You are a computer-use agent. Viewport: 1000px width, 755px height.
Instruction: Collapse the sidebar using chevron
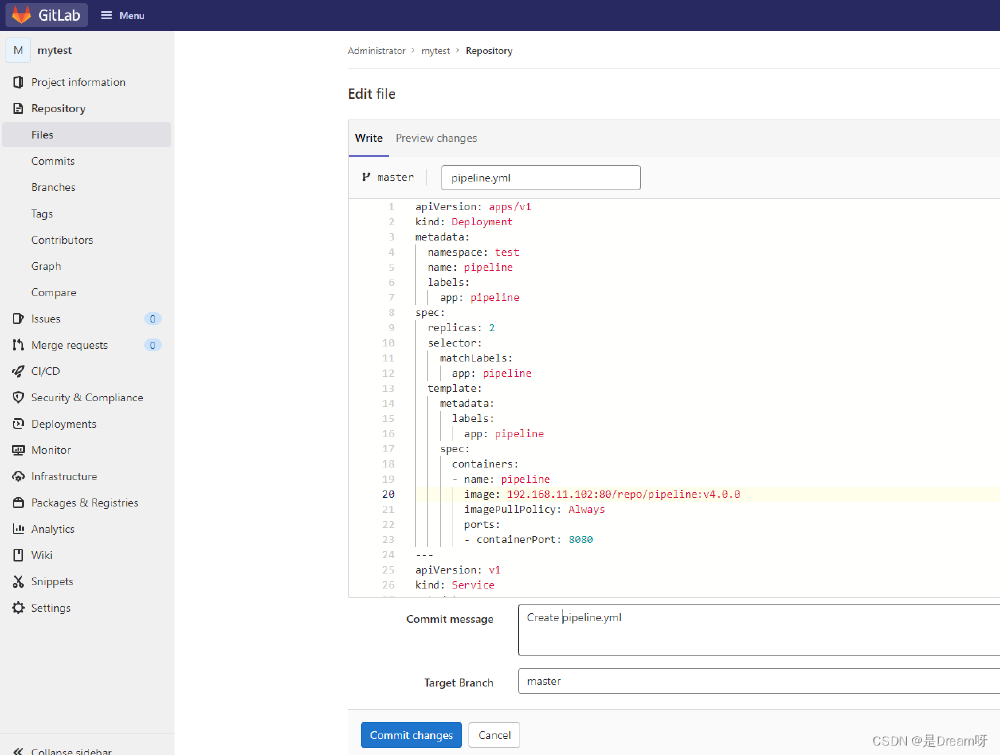(18, 751)
